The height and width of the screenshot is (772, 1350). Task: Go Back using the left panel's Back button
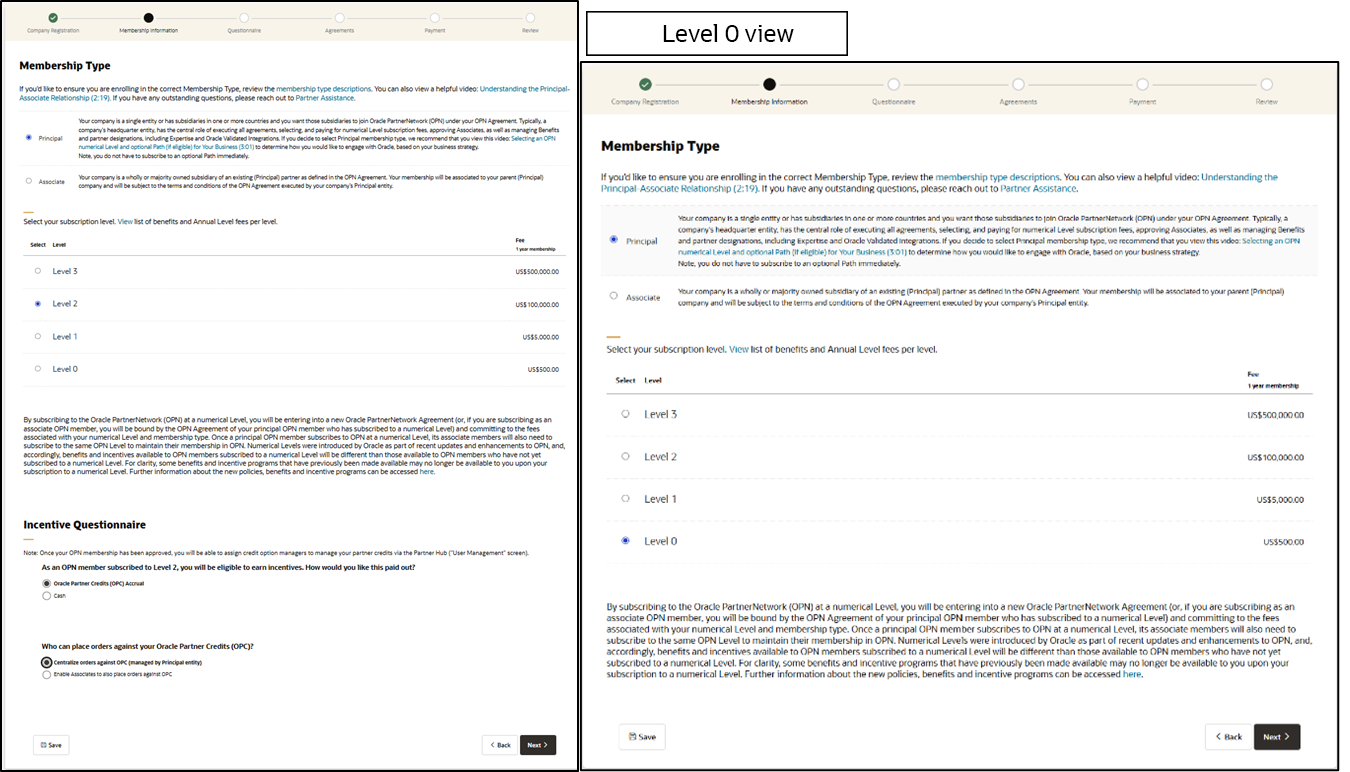pos(500,745)
